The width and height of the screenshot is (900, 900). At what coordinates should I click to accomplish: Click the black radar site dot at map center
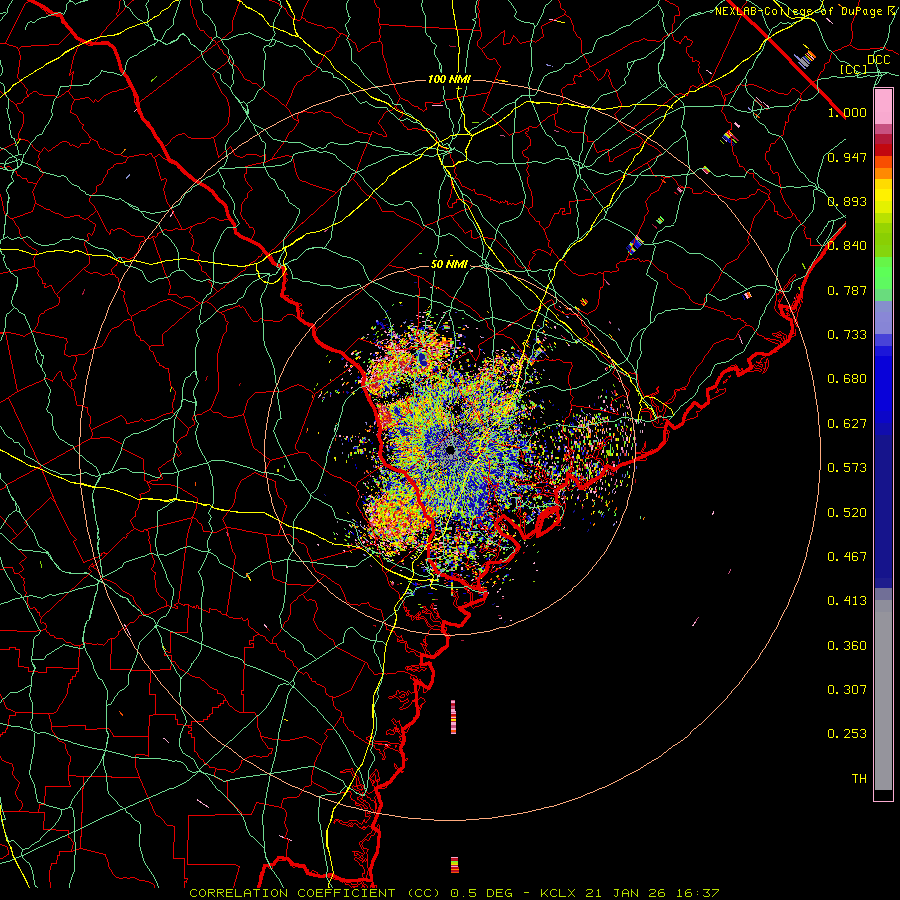(x=450, y=450)
